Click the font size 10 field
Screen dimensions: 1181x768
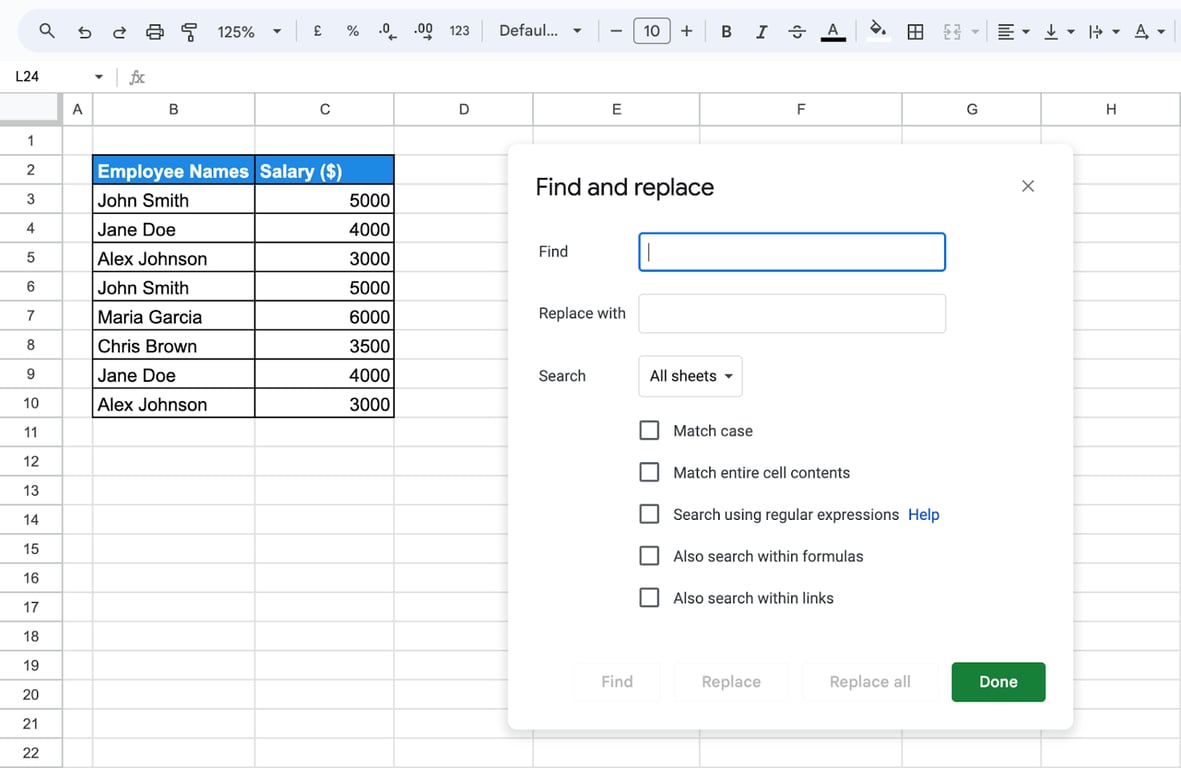pyautogui.click(x=652, y=31)
